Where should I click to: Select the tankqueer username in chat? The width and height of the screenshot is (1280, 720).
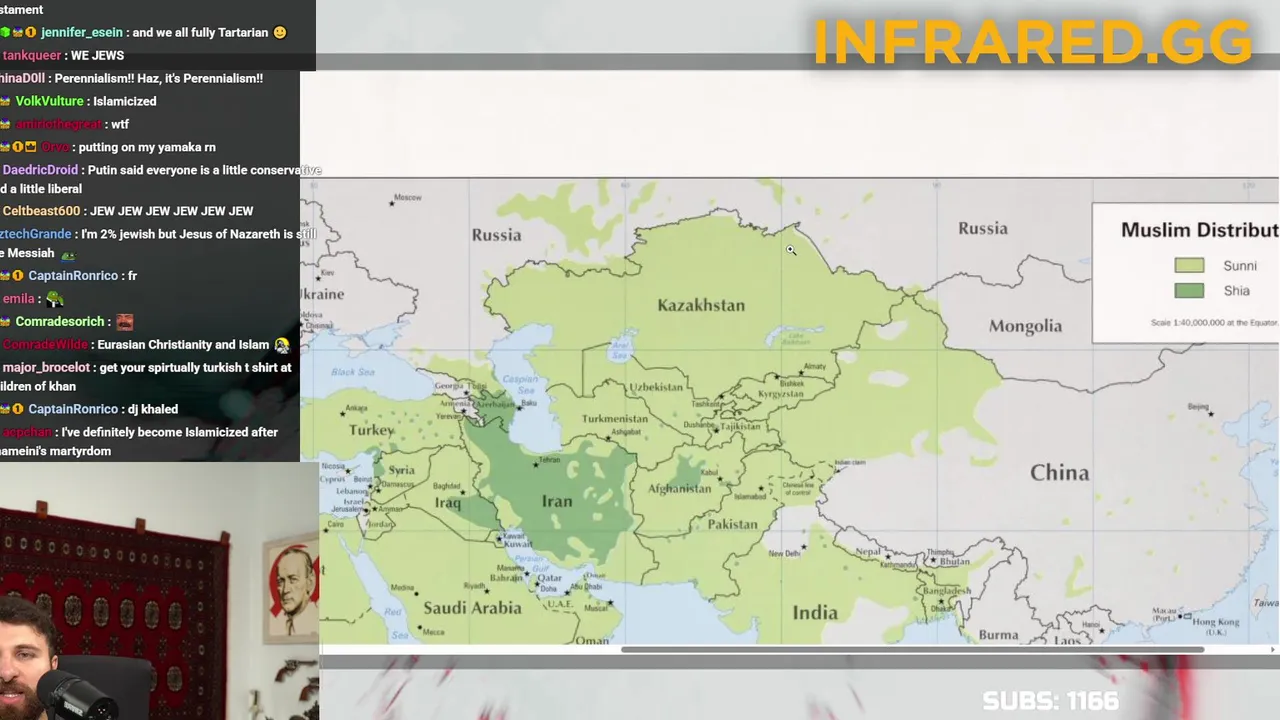click(32, 56)
